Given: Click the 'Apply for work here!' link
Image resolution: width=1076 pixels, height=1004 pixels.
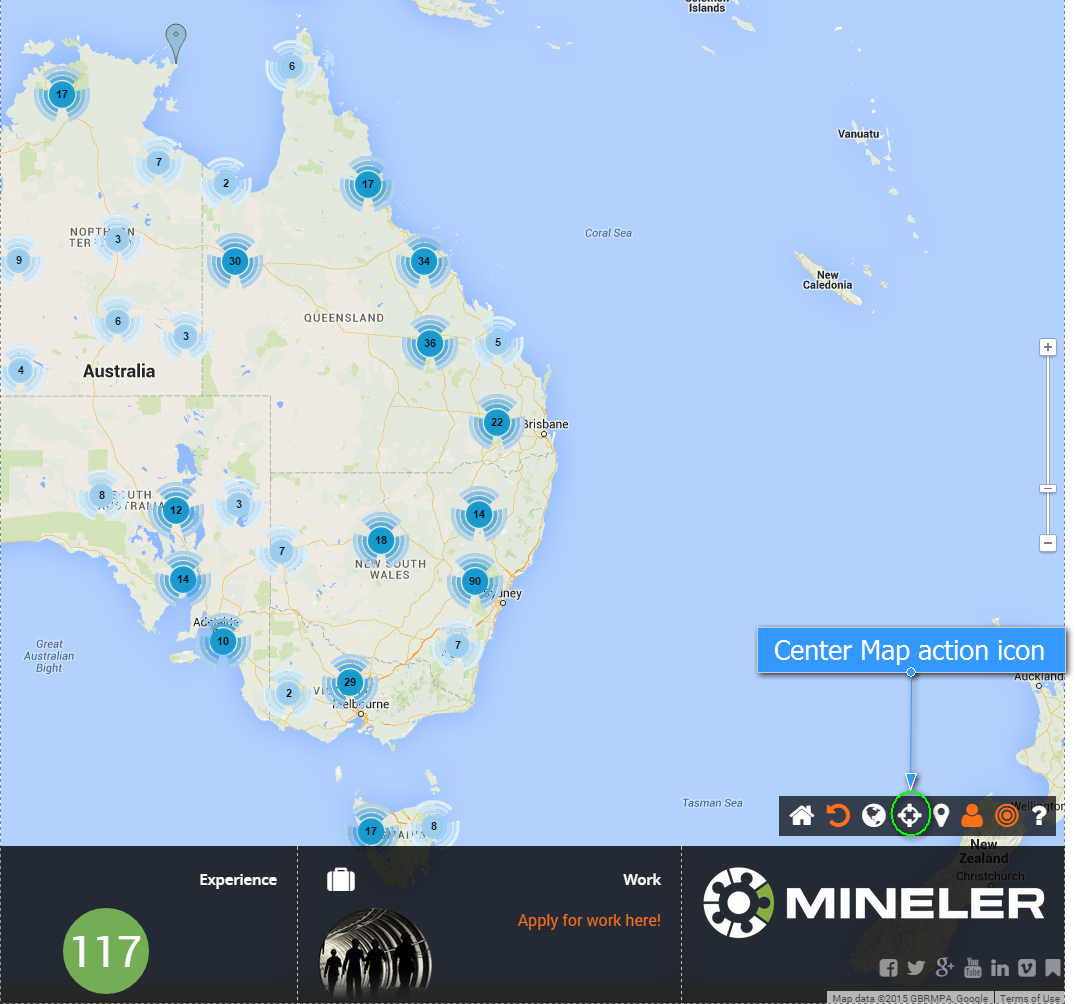Looking at the screenshot, I should (x=589, y=920).
